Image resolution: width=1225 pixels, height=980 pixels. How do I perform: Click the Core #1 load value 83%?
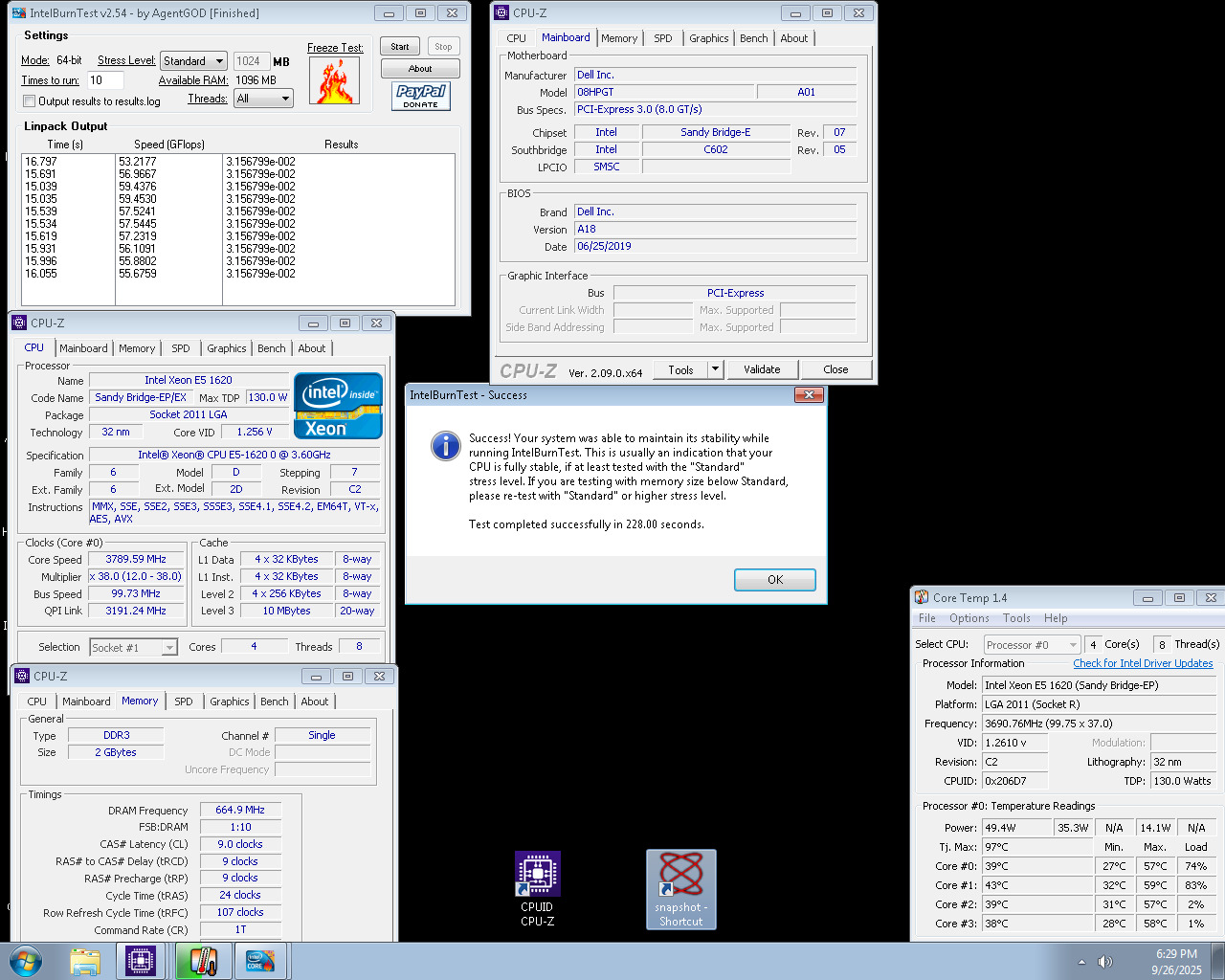1195,885
